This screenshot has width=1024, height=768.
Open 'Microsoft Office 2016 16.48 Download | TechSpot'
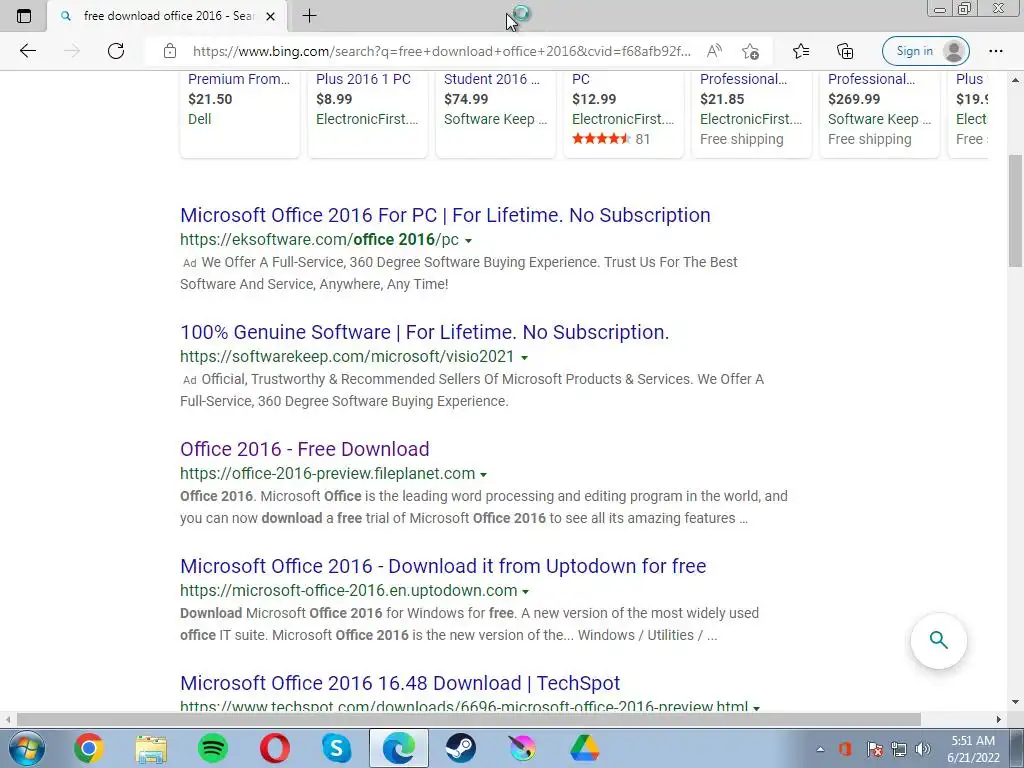pyautogui.click(x=400, y=682)
